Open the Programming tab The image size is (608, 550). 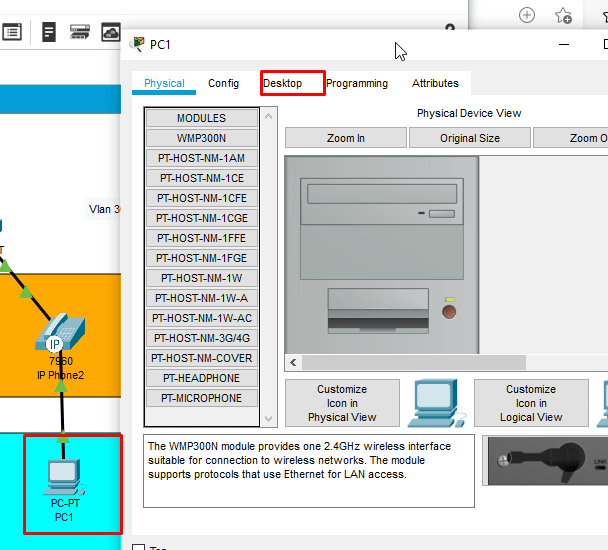tap(357, 83)
